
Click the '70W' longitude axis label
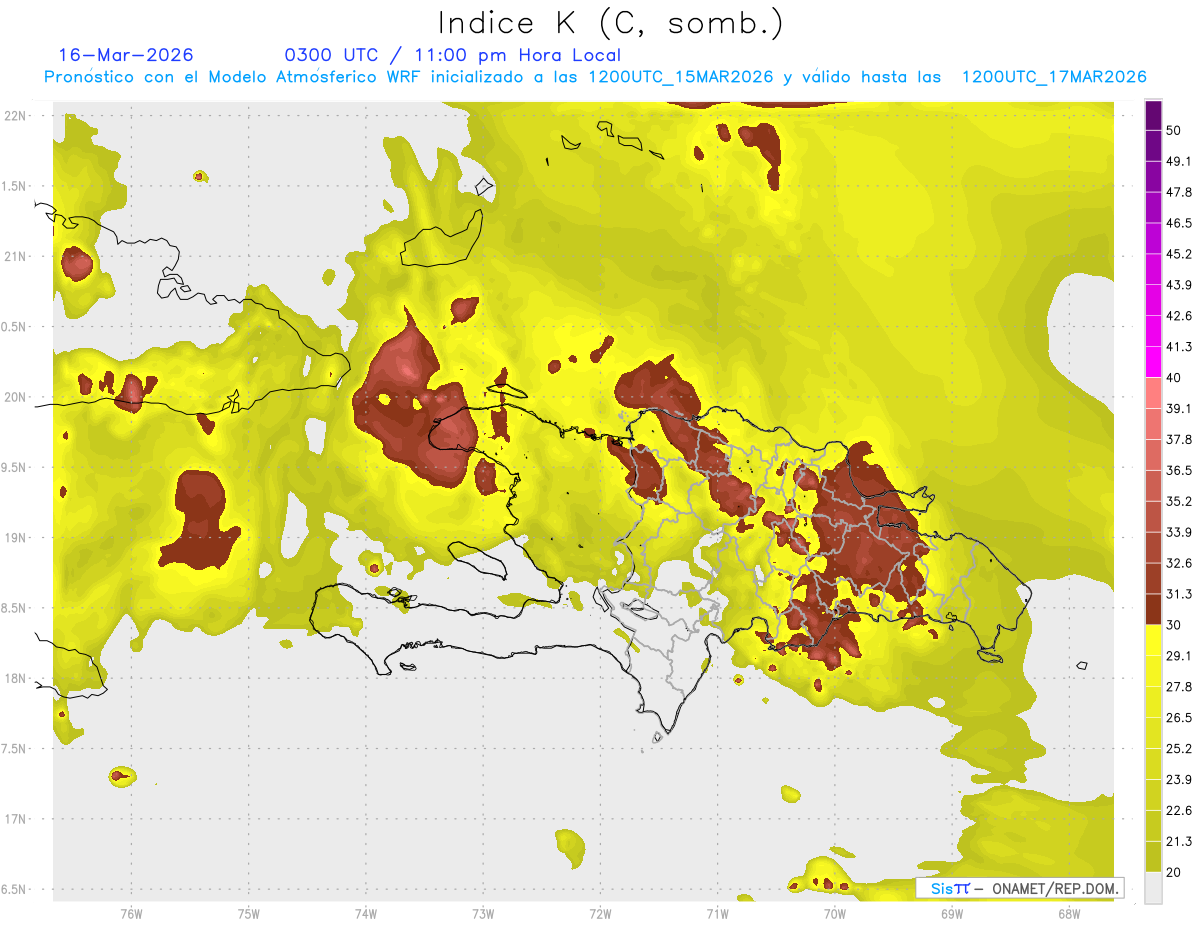click(835, 913)
